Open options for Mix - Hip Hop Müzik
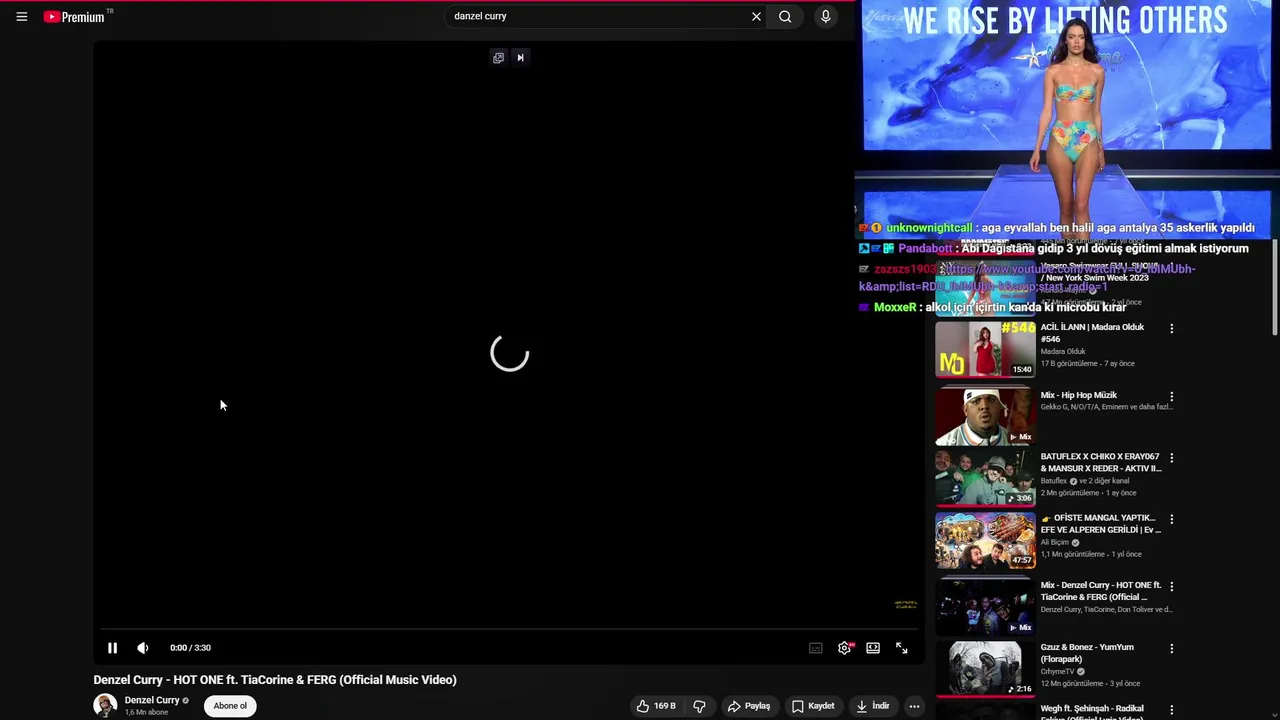The height and width of the screenshot is (720, 1280). pyautogui.click(x=1172, y=396)
